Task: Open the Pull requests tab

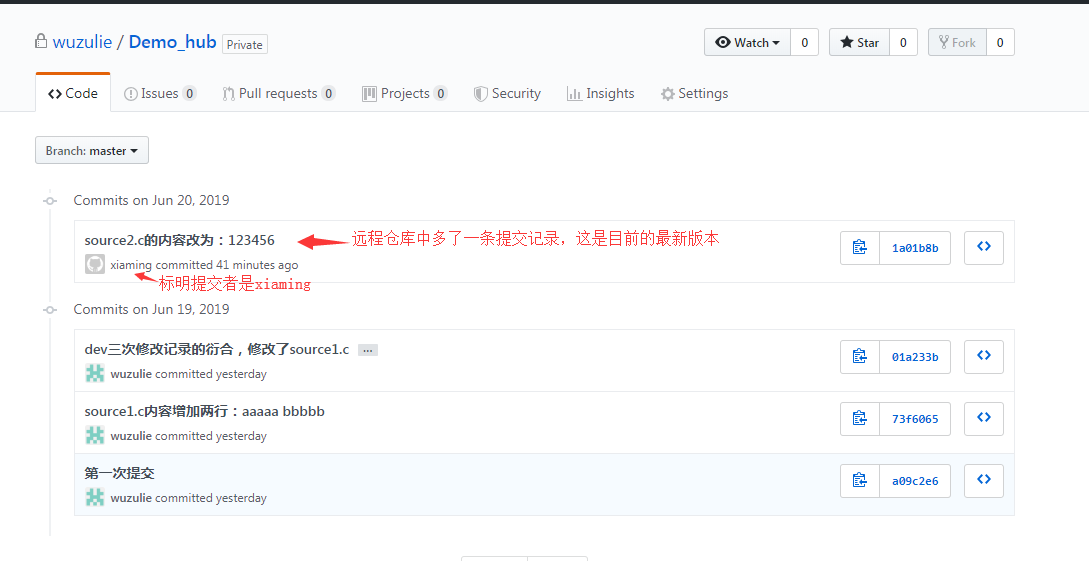Action: (x=279, y=93)
